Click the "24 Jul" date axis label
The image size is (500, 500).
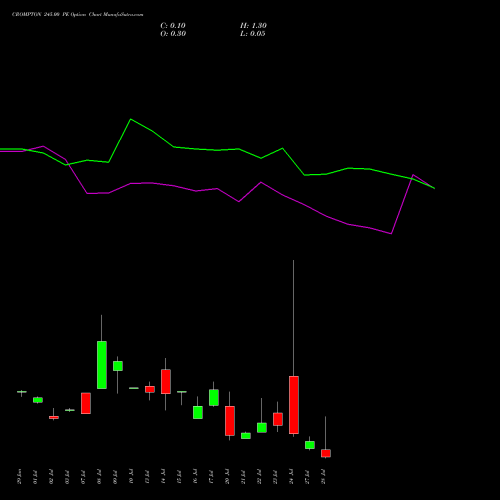pyautogui.click(x=292, y=477)
